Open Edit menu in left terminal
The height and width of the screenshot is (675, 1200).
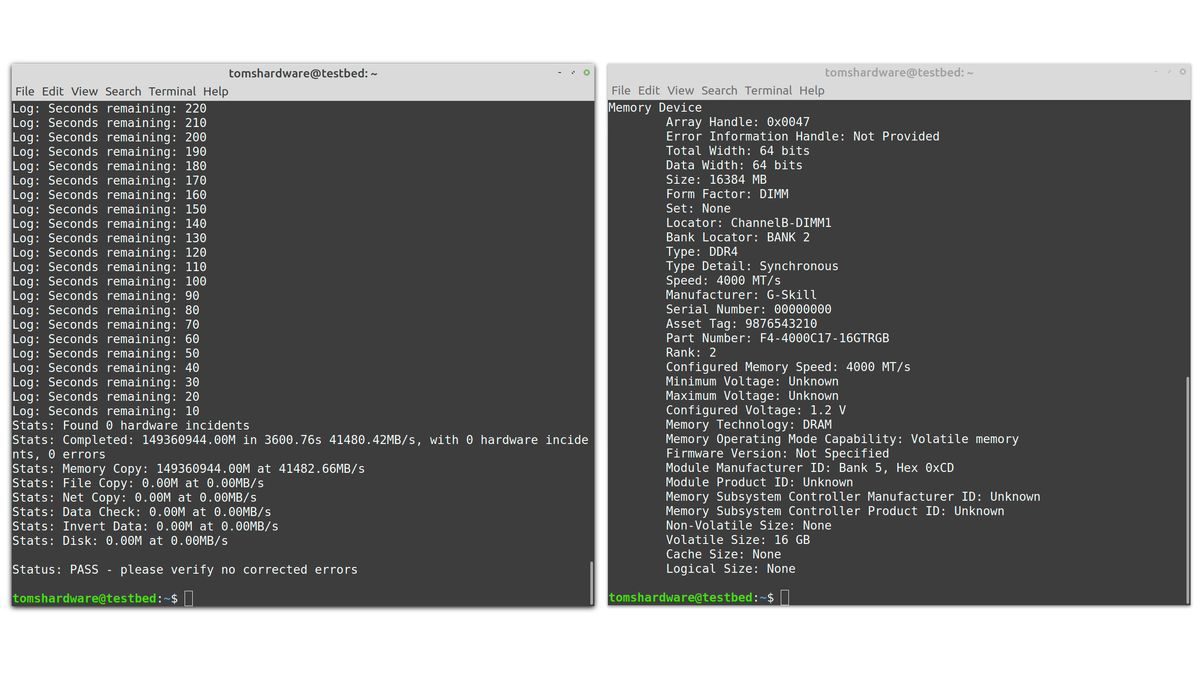pos(53,91)
